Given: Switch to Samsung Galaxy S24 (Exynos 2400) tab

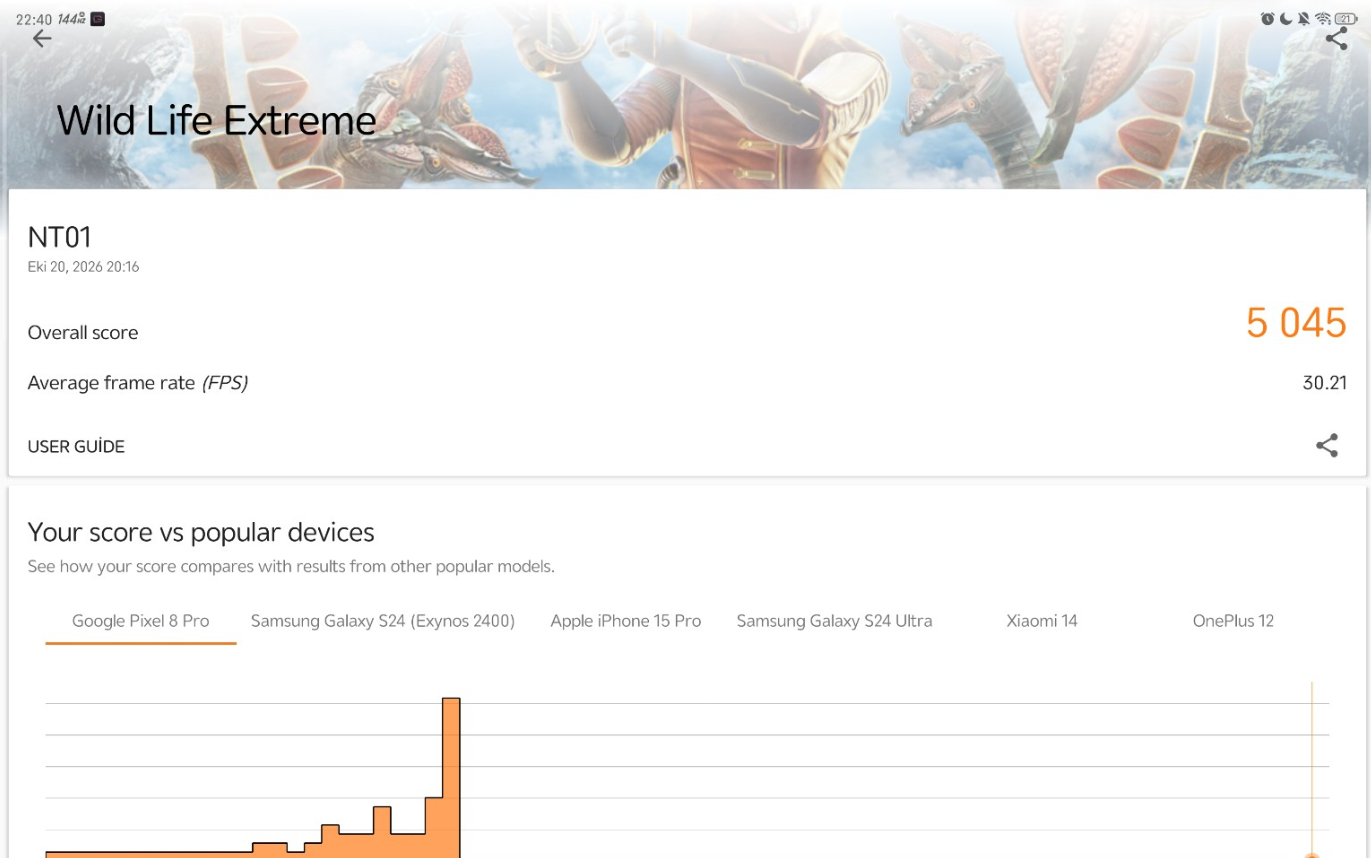Looking at the screenshot, I should pyautogui.click(x=383, y=621).
